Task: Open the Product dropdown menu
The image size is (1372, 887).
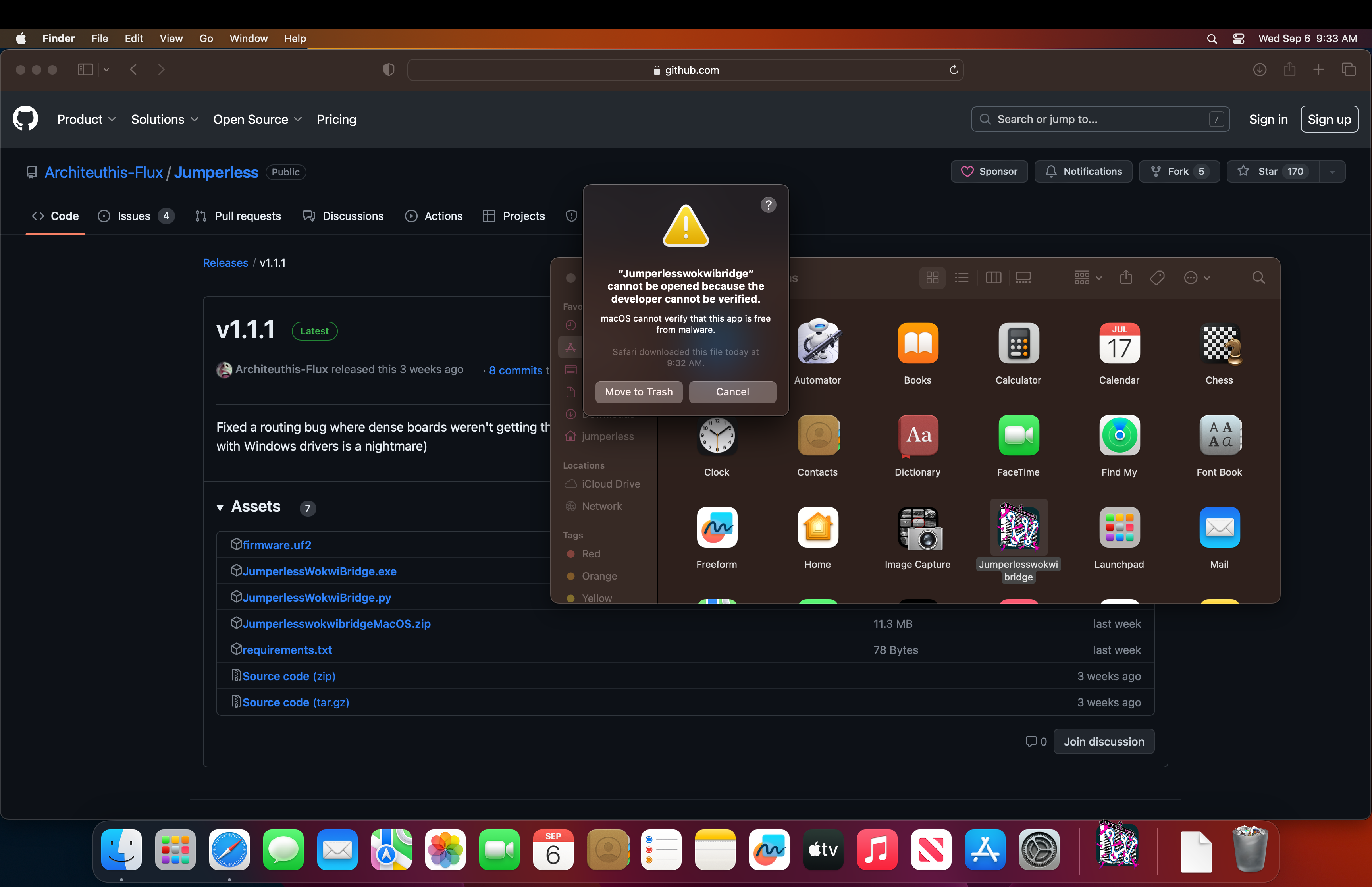Action: [x=87, y=119]
